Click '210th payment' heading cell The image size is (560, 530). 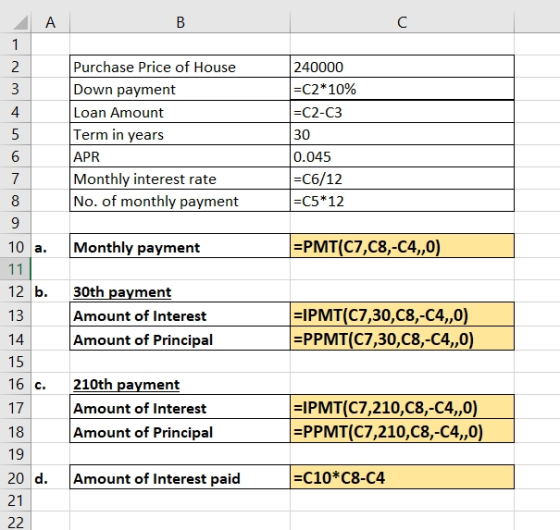[180, 384]
